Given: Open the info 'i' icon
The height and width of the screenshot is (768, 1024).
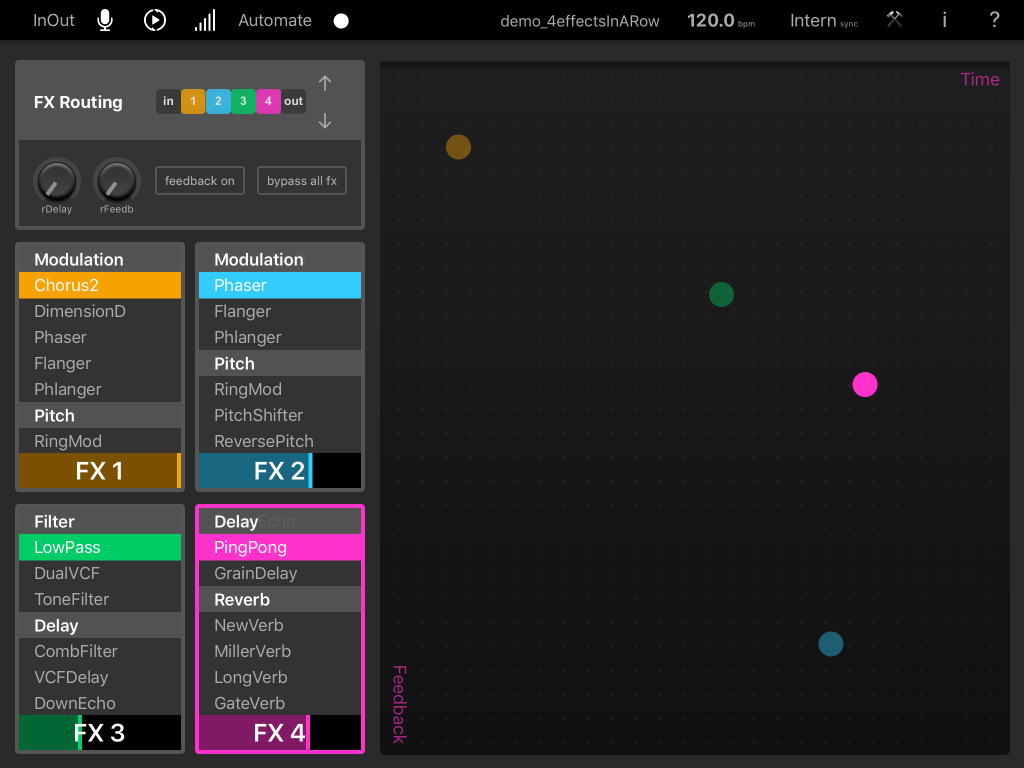Looking at the screenshot, I should [x=945, y=20].
